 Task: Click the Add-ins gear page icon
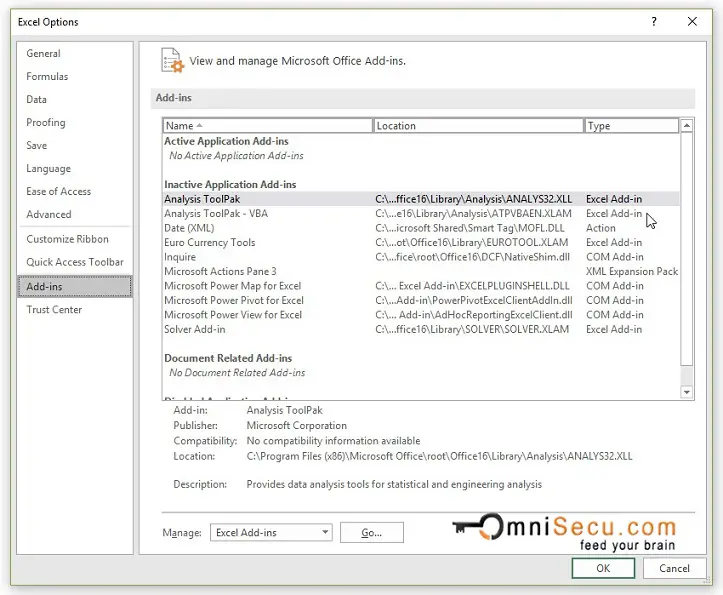click(172, 60)
